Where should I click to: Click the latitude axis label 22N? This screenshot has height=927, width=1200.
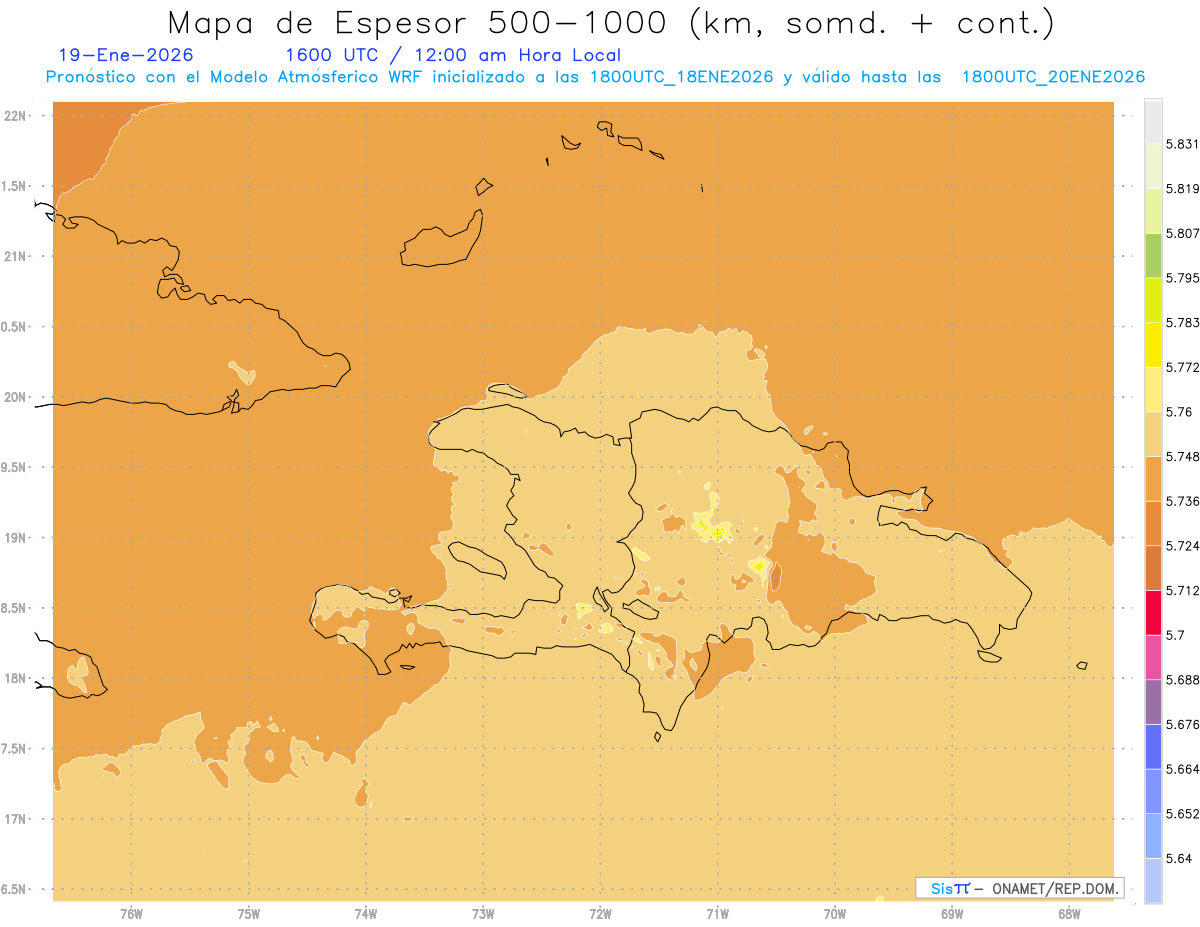pos(16,116)
